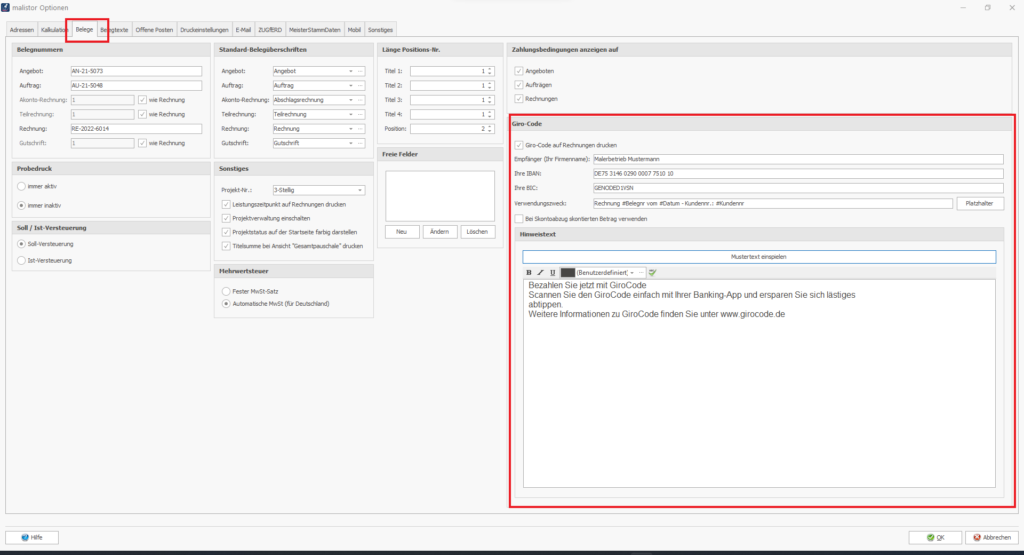Expand the Teilrechnung heading dropdown
Image resolution: width=1024 pixels, height=555 pixels.
pos(350,115)
